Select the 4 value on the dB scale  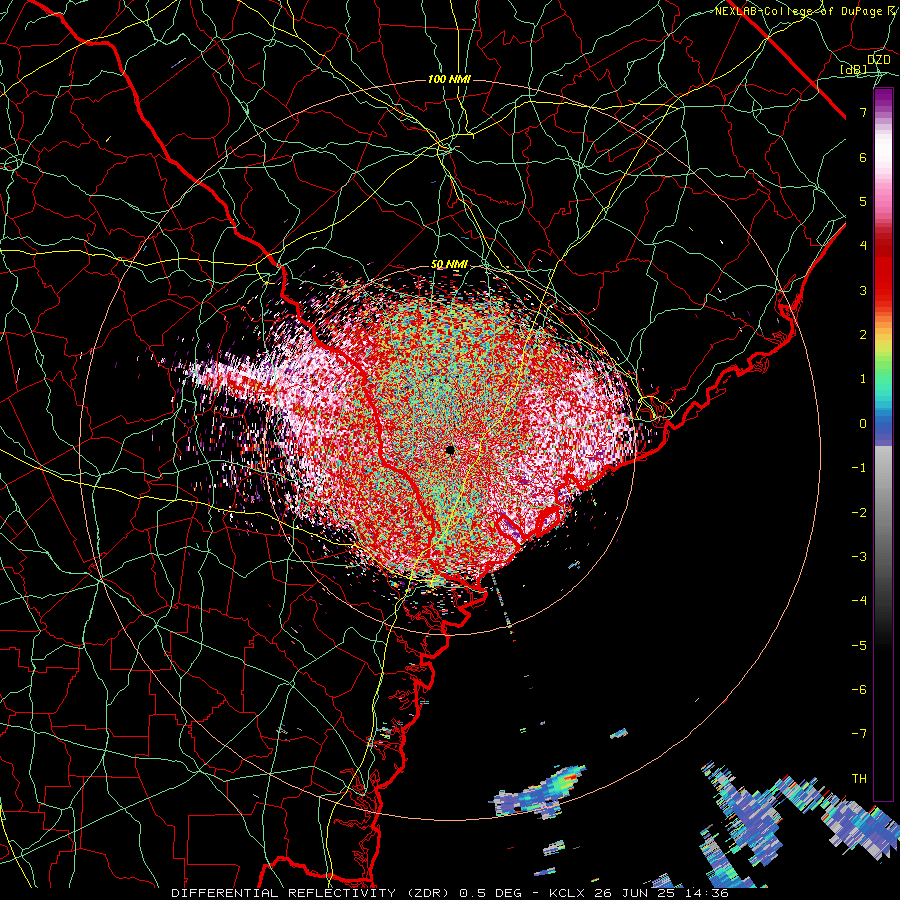point(863,246)
